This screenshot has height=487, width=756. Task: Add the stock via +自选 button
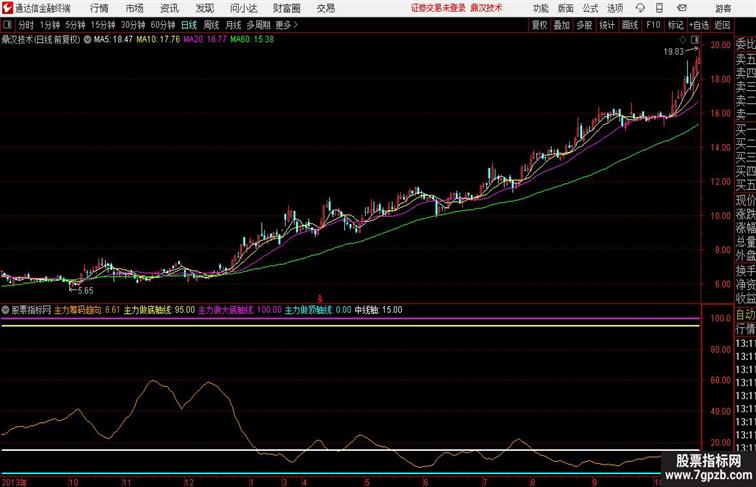pos(699,25)
